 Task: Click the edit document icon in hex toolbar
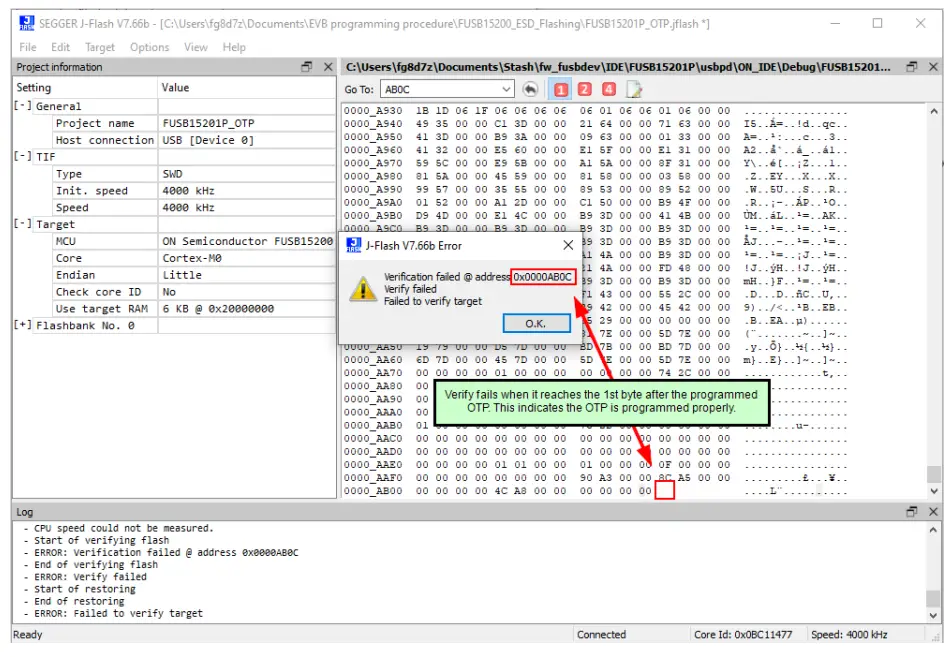(633, 89)
